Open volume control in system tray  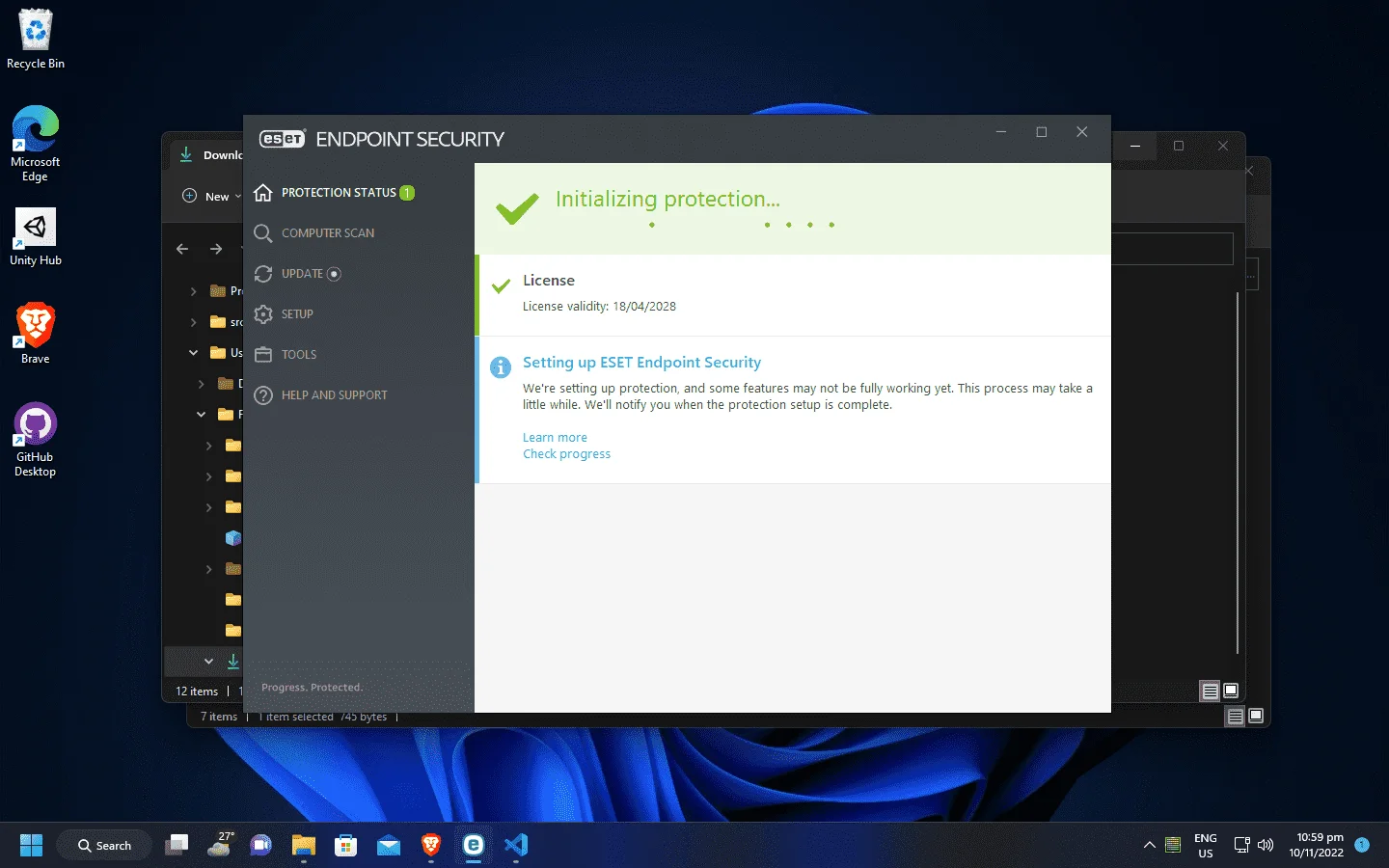[1266, 846]
